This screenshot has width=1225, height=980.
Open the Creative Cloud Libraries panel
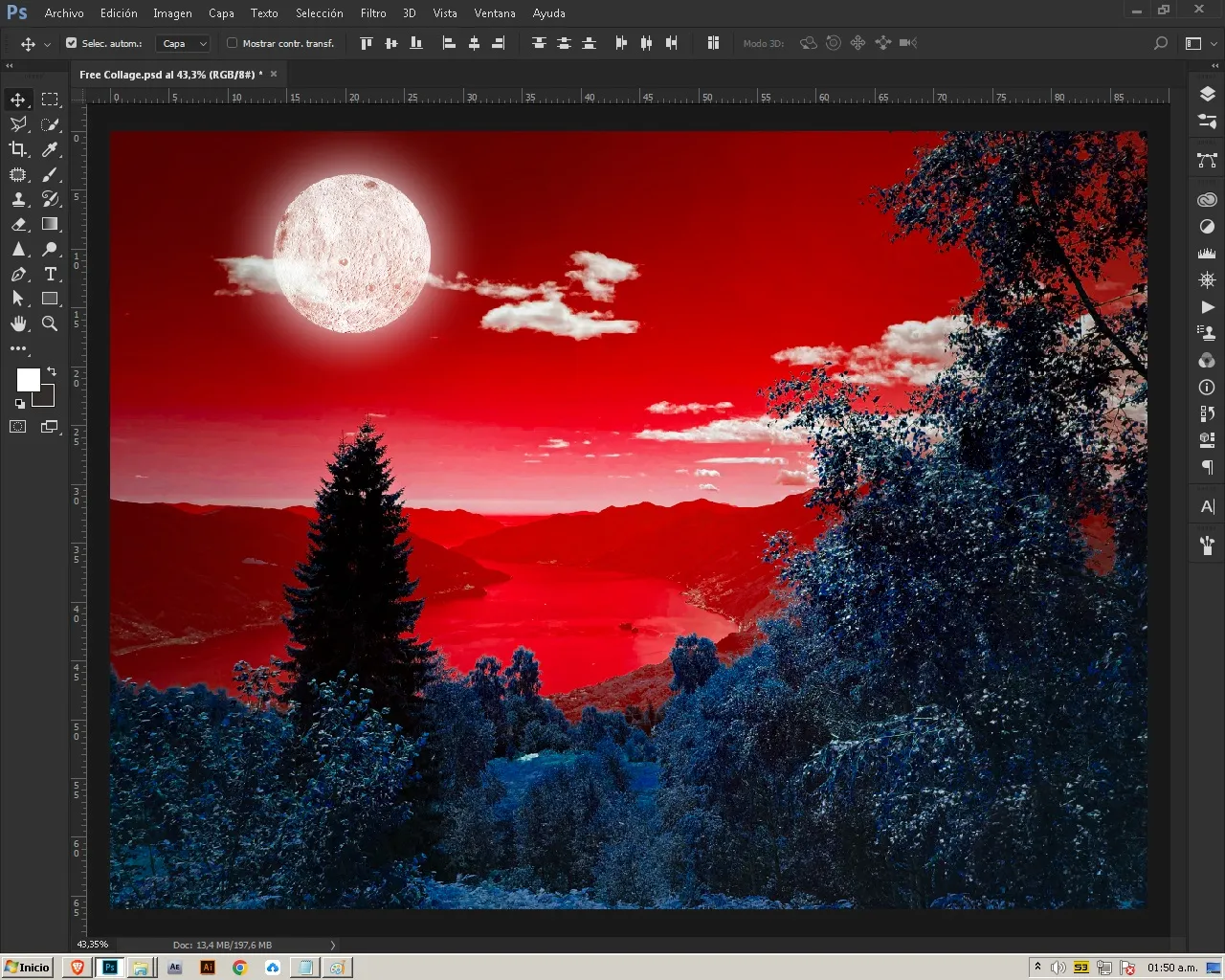(x=1207, y=200)
